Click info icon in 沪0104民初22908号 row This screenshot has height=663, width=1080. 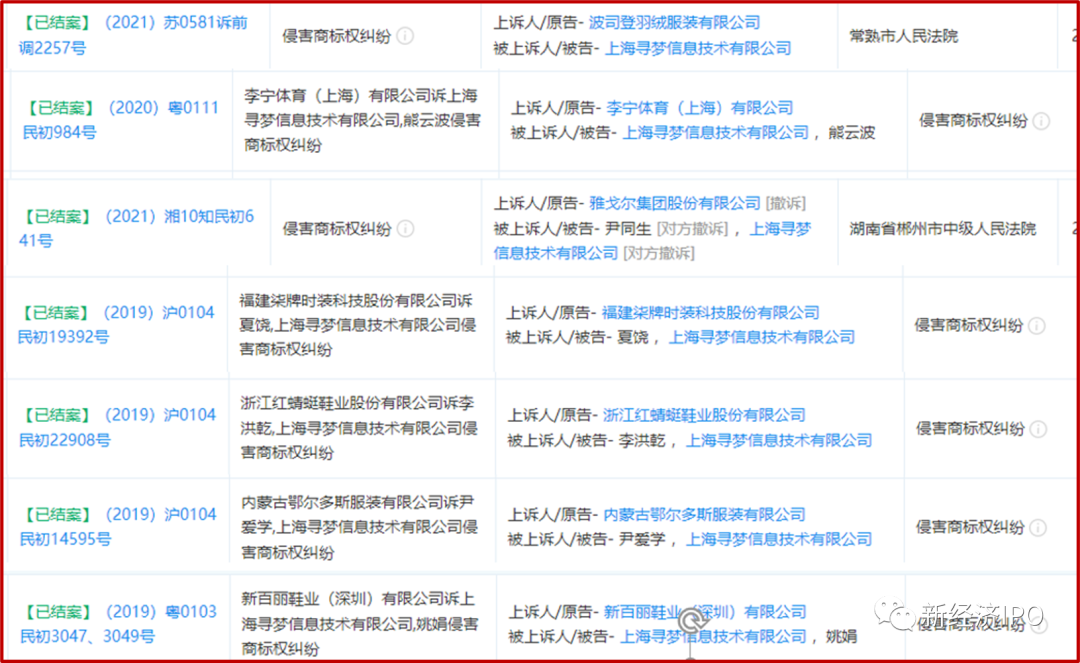point(1038,429)
